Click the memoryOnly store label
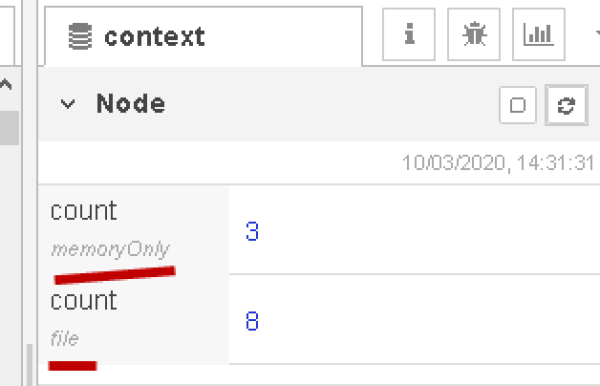Image resolution: width=600 pixels, height=386 pixels. 110,249
